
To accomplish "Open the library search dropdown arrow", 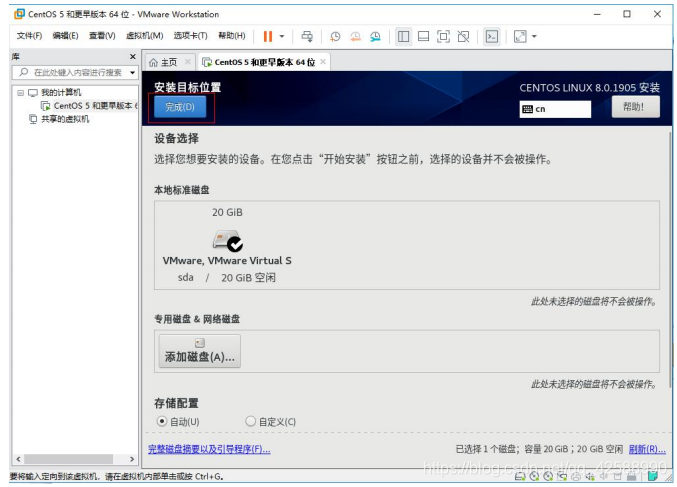I will [132, 72].
